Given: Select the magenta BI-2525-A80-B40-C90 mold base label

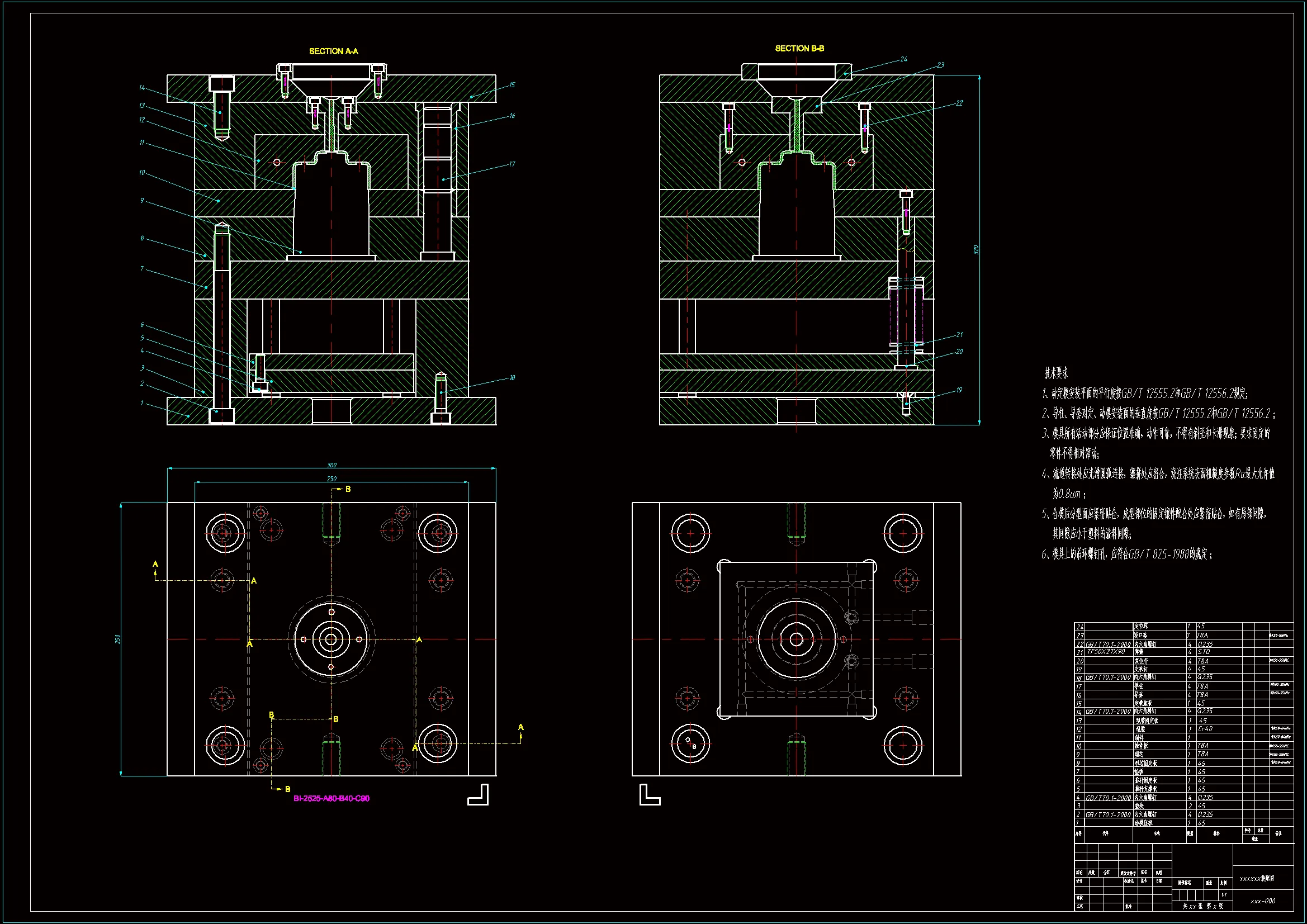Looking at the screenshot, I should [332, 798].
